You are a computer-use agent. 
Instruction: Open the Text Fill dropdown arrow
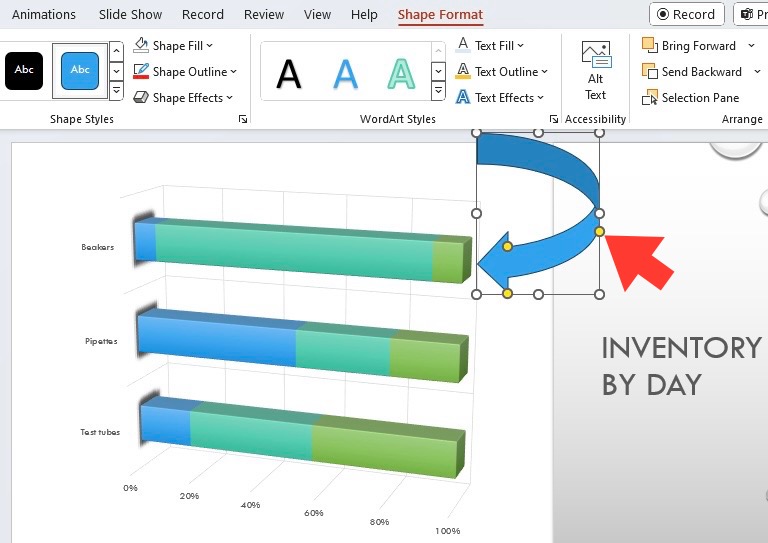click(521, 46)
